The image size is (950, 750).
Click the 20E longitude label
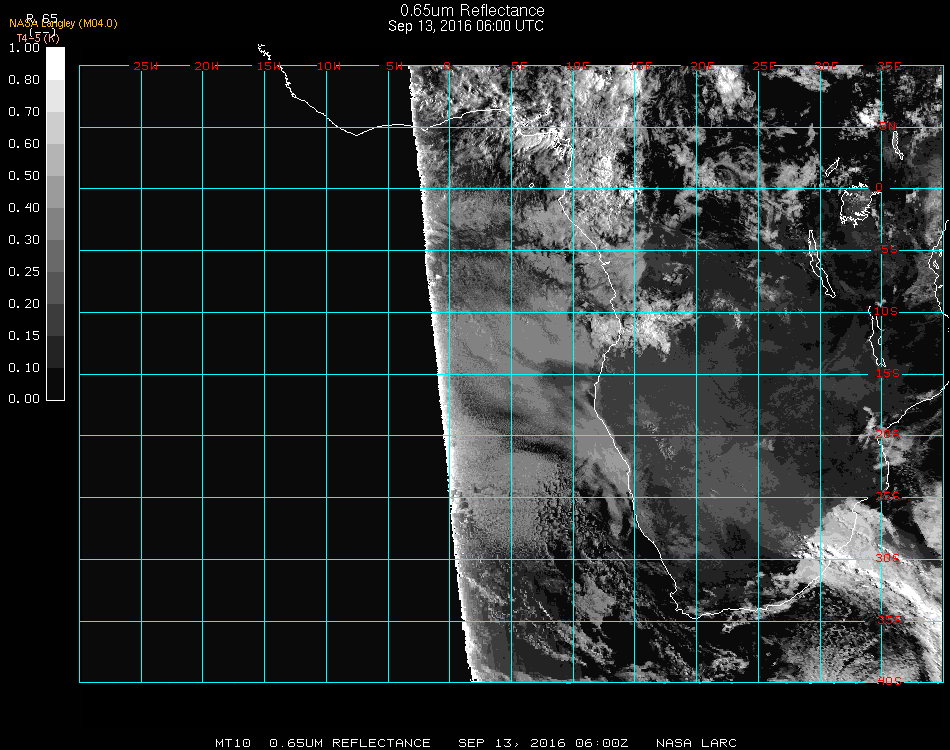[x=703, y=66]
